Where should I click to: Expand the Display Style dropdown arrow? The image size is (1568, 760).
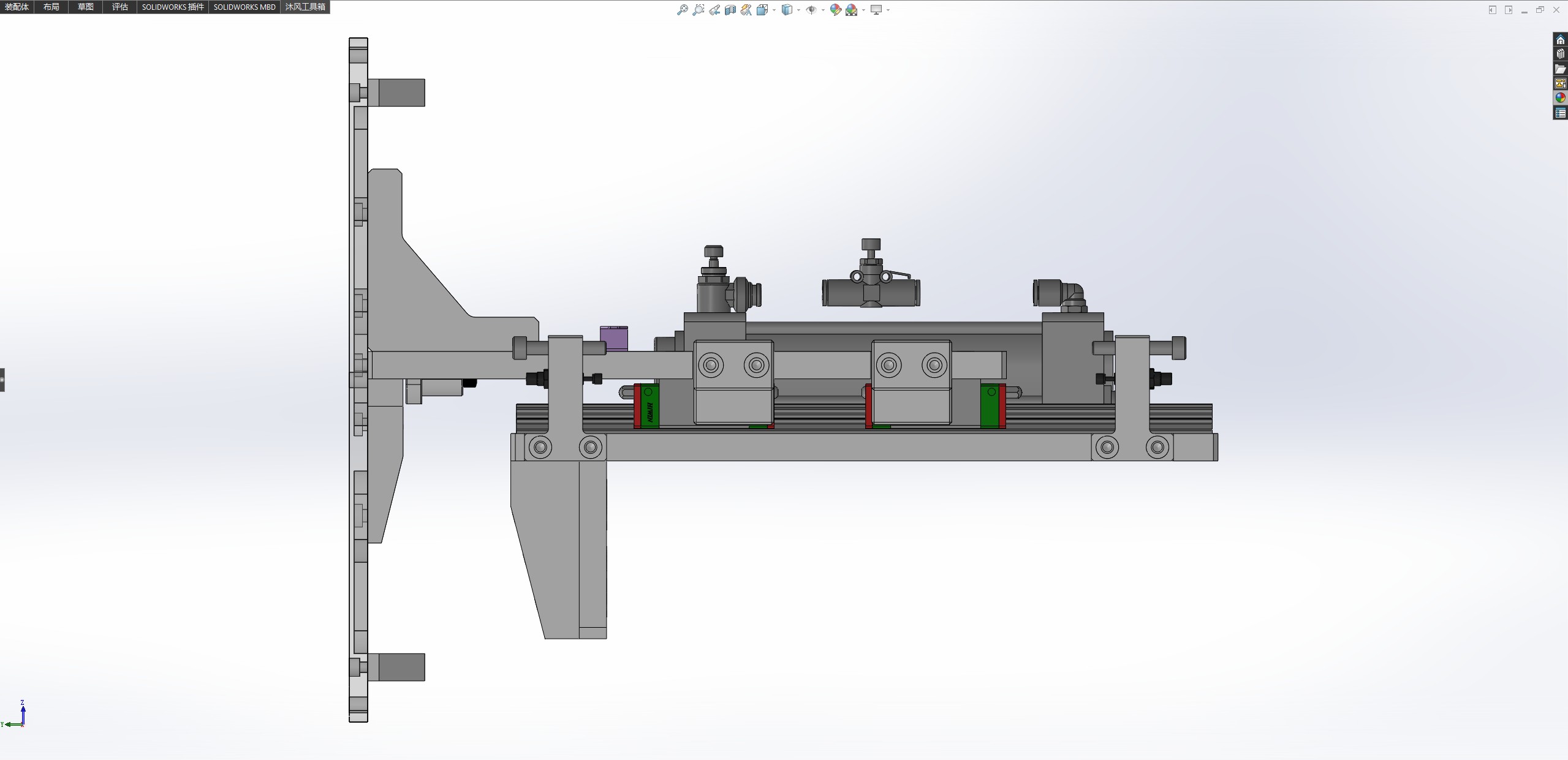tap(798, 10)
